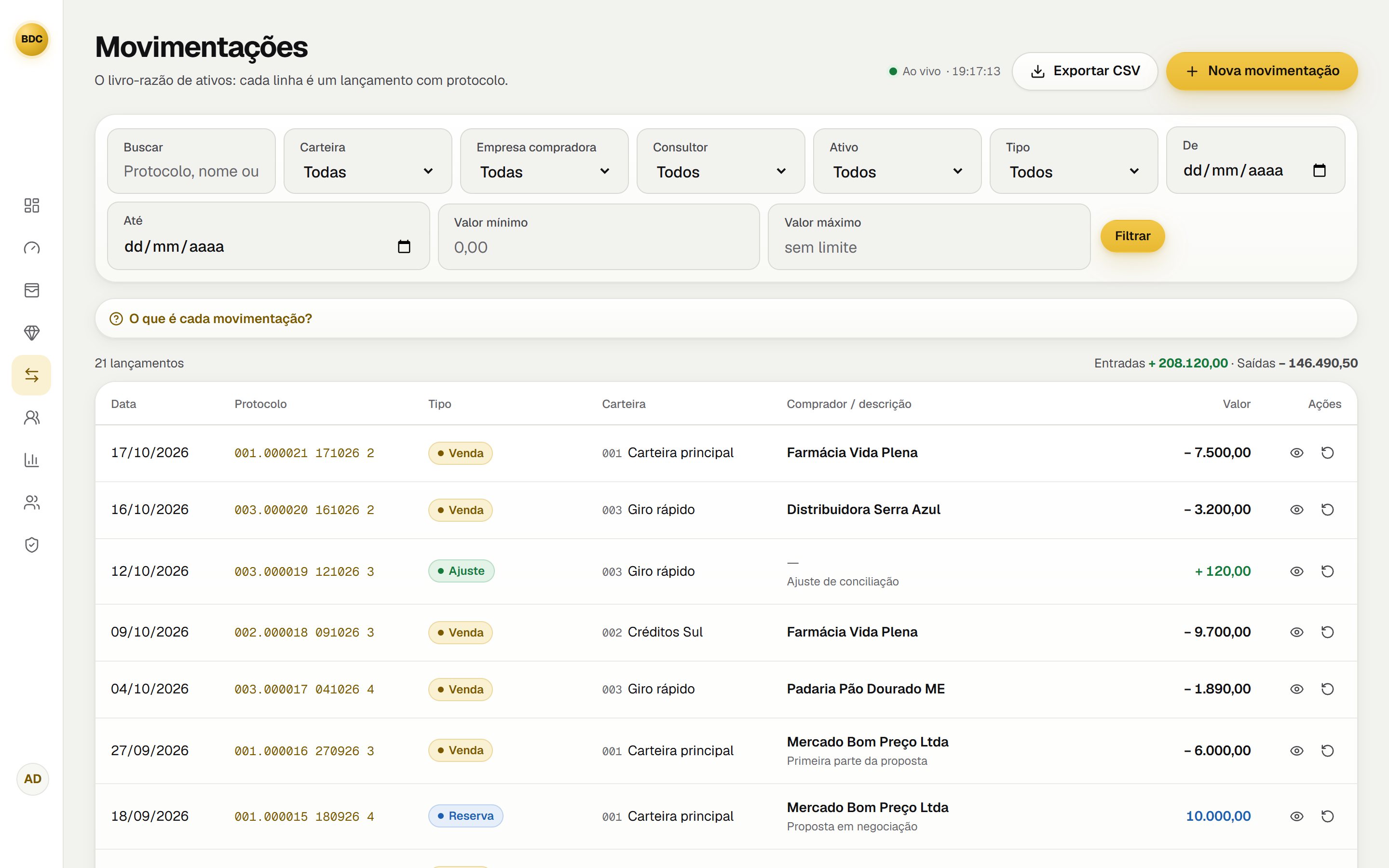Viewport: 1389px width, 868px height.
Task: View details of the 18/09/2026 Reserva entry
Action: (x=1296, y=816)
